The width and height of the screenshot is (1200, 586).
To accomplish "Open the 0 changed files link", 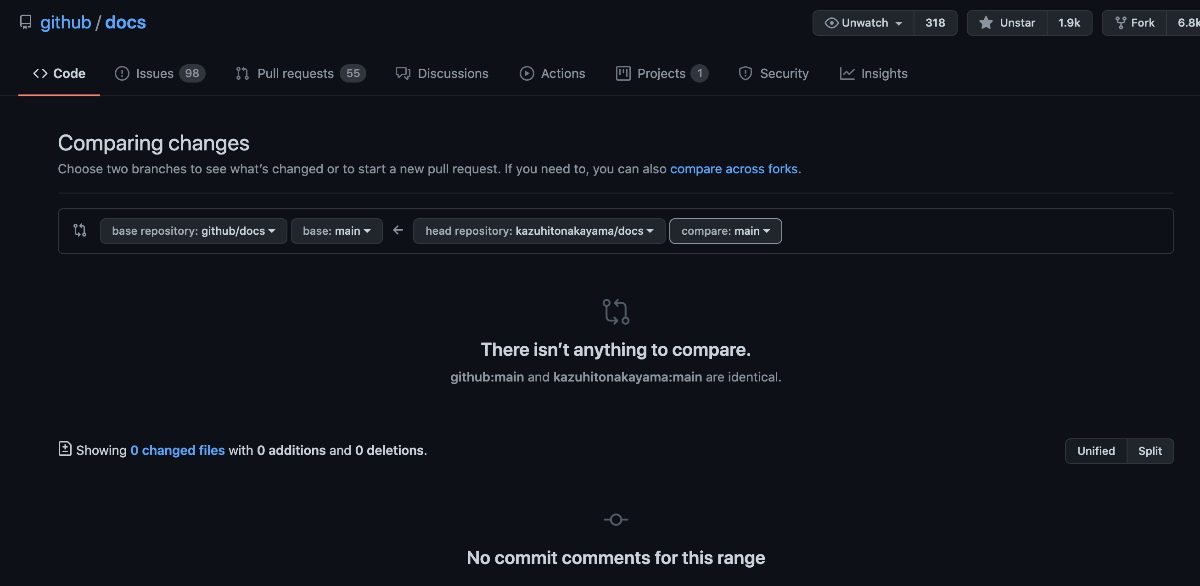I will coord(177,451).
